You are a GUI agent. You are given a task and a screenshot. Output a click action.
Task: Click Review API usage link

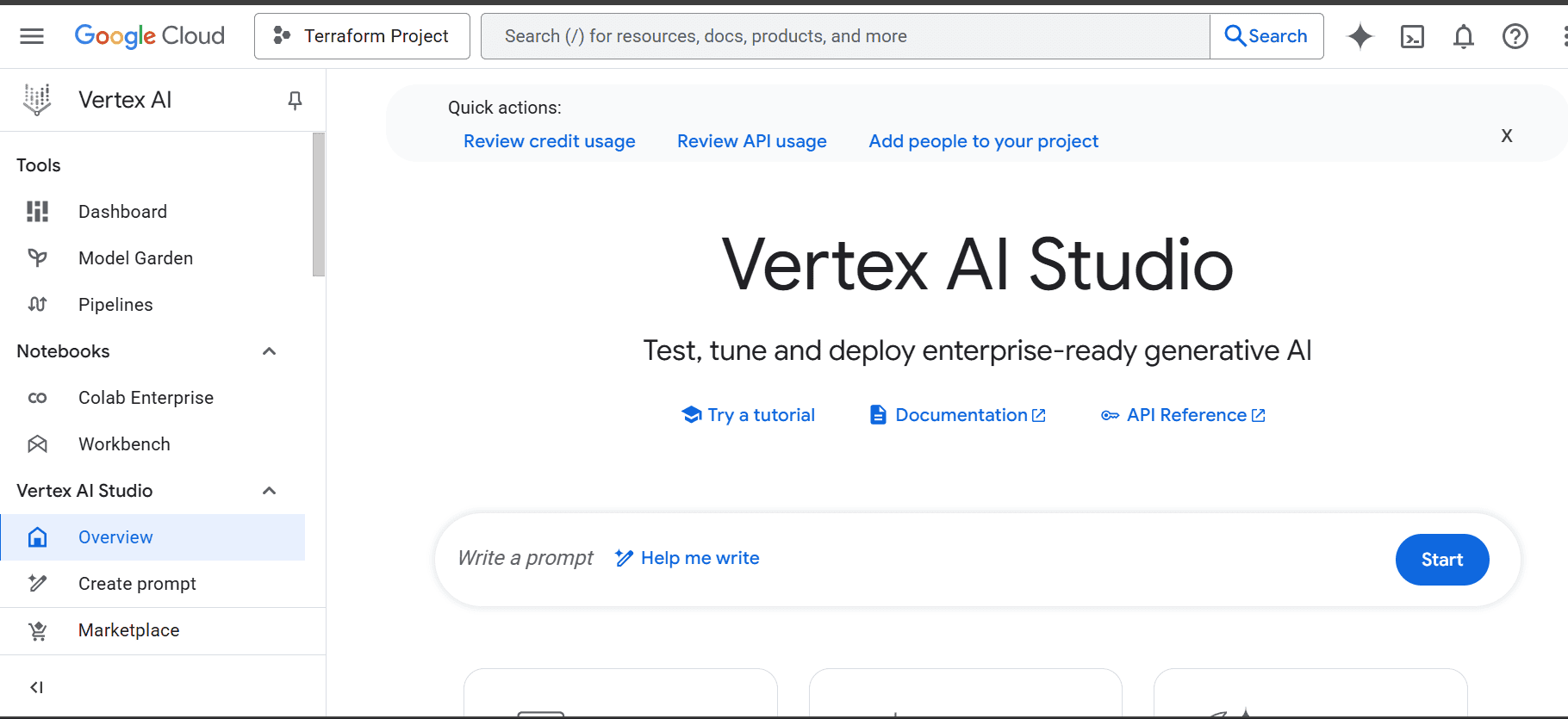tap(752, 141)
